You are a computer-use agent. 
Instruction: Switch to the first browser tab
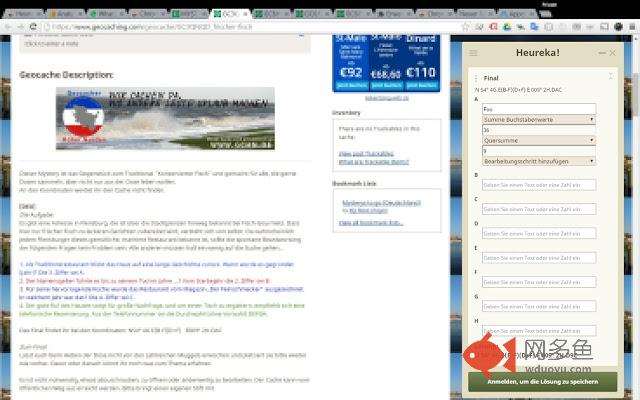pos(23,14)
